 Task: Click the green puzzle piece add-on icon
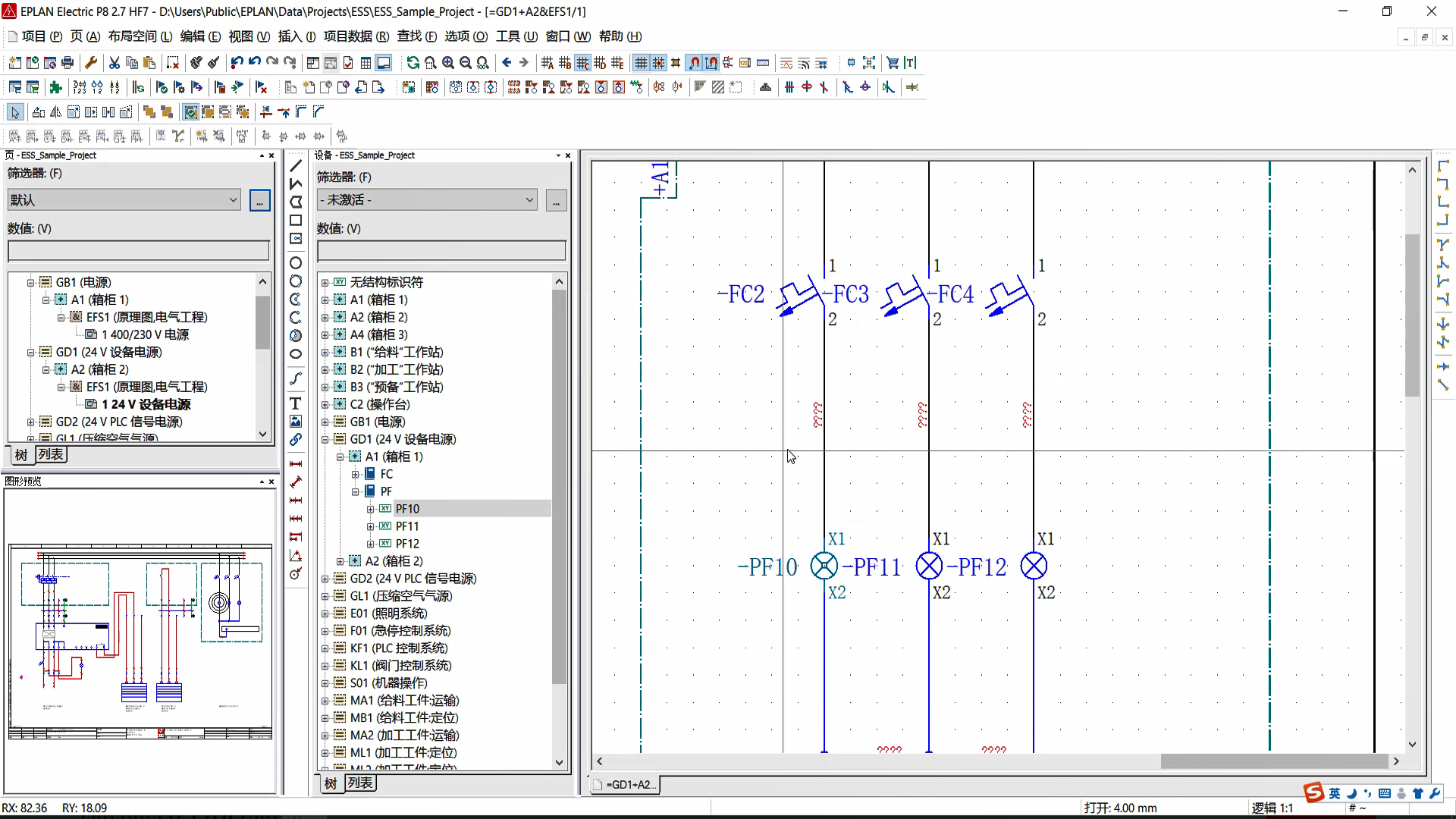pos(55,87)
